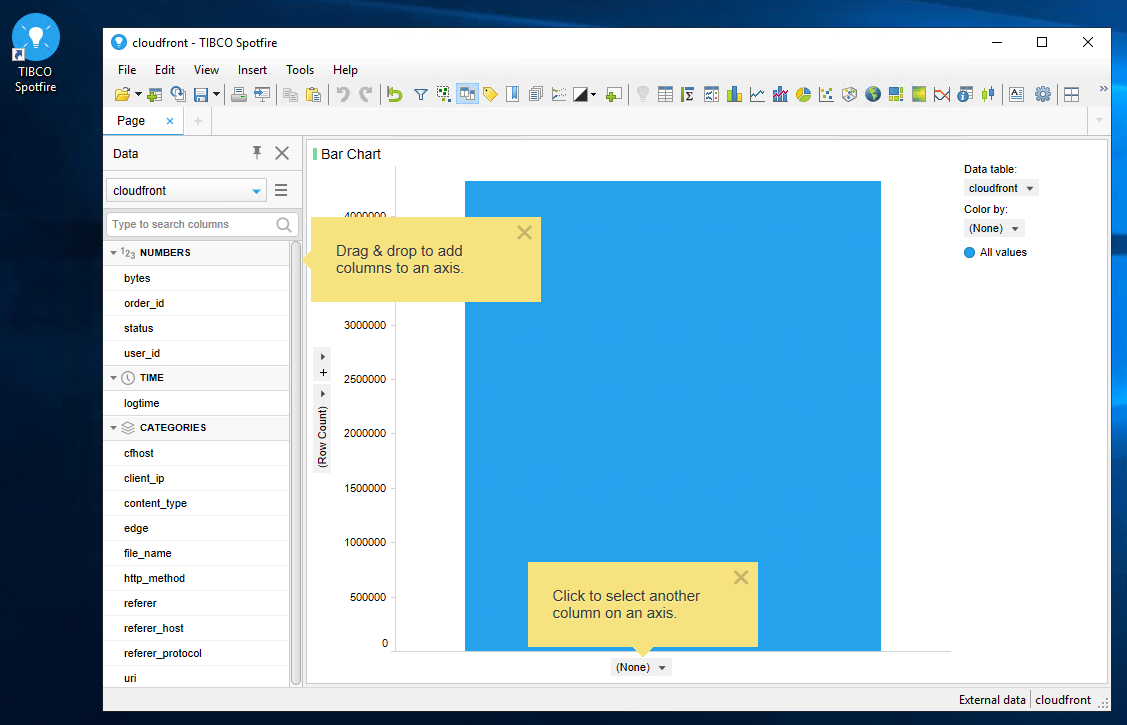Open the View menu
The image size is (1127, 725).
pyautogui.click(x=206, y=70)
